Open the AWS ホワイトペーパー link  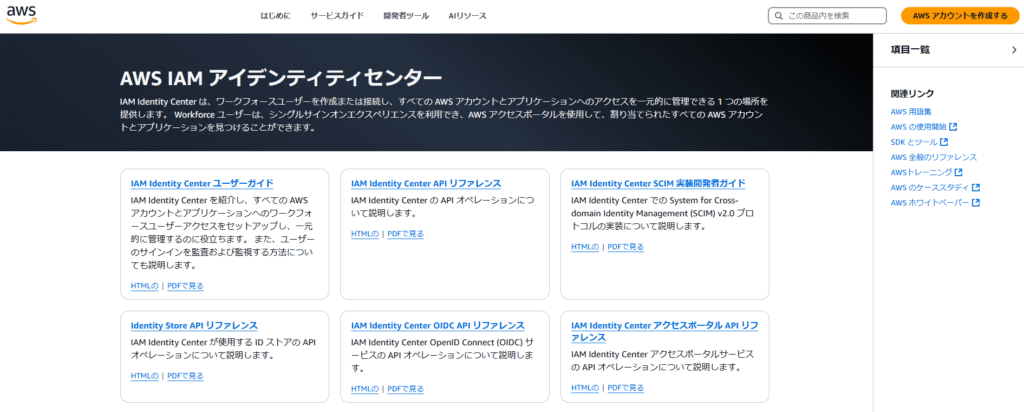pos(930,203)
